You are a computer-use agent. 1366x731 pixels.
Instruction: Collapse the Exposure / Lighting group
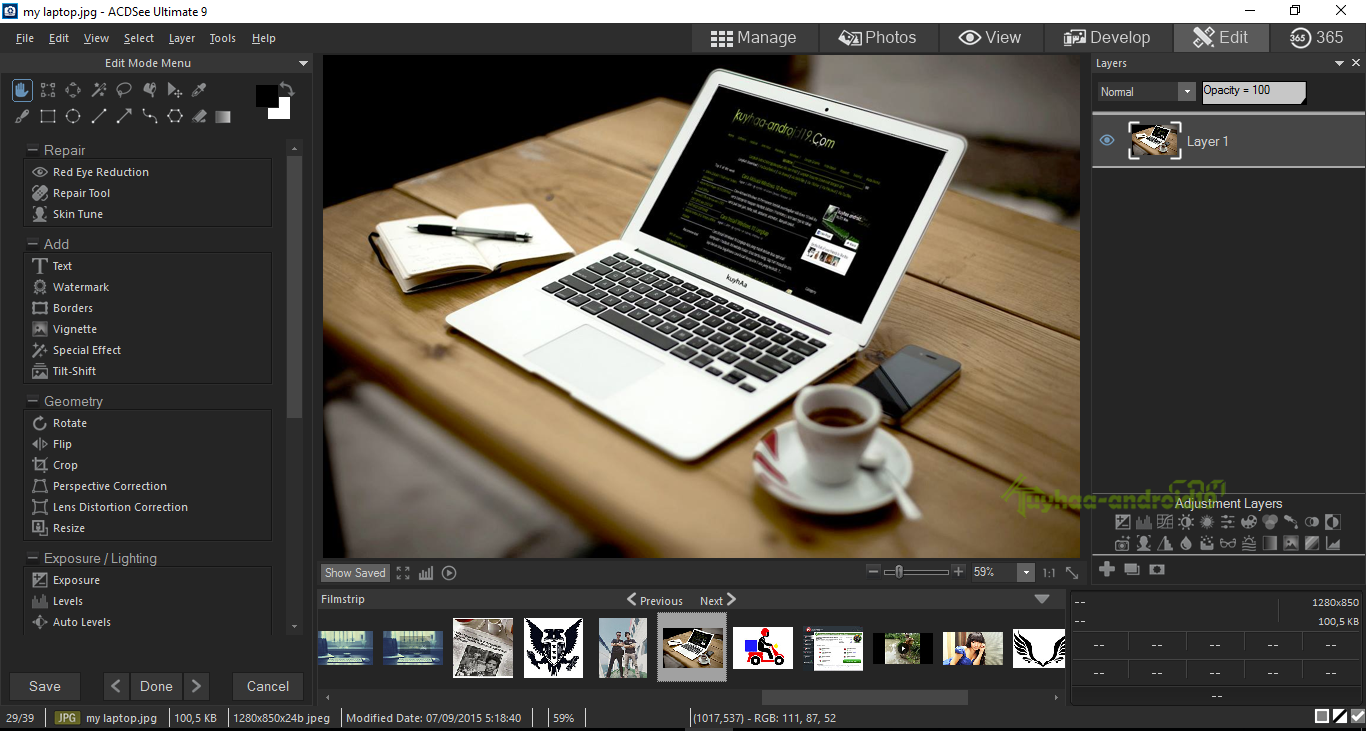tap(31, 558)
